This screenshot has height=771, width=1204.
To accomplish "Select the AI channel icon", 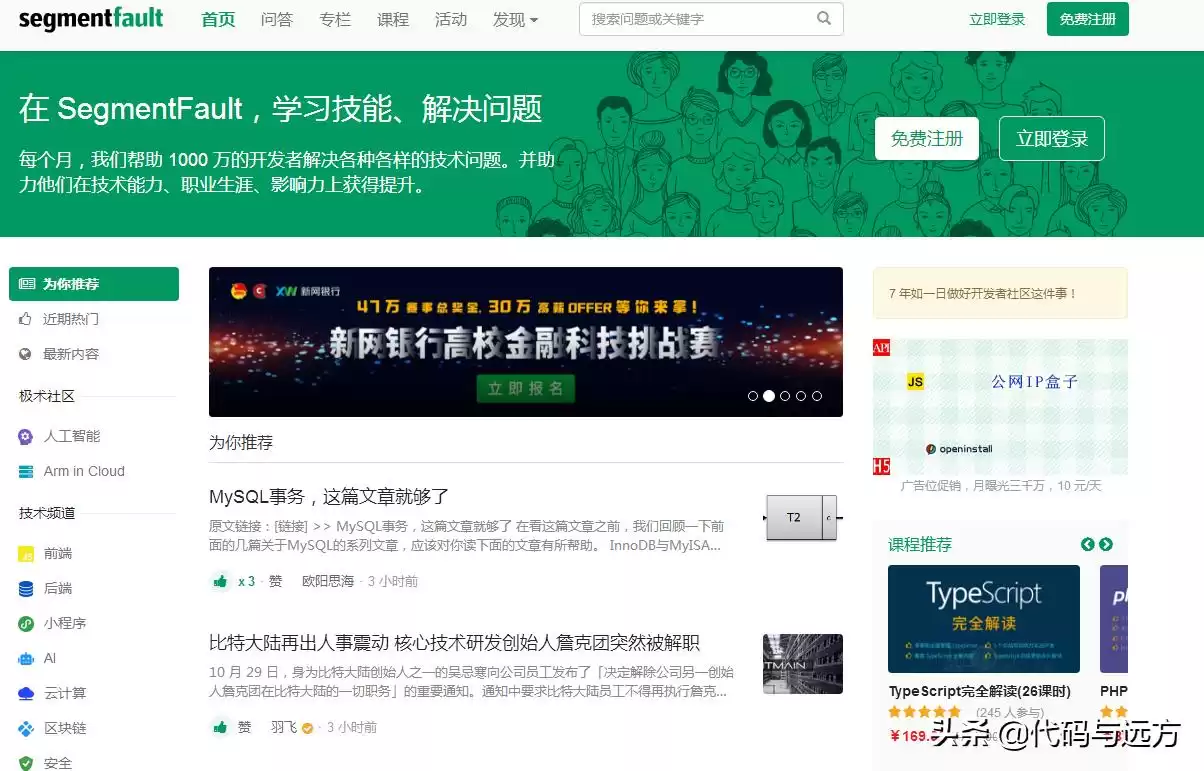I will click(25, 658).
